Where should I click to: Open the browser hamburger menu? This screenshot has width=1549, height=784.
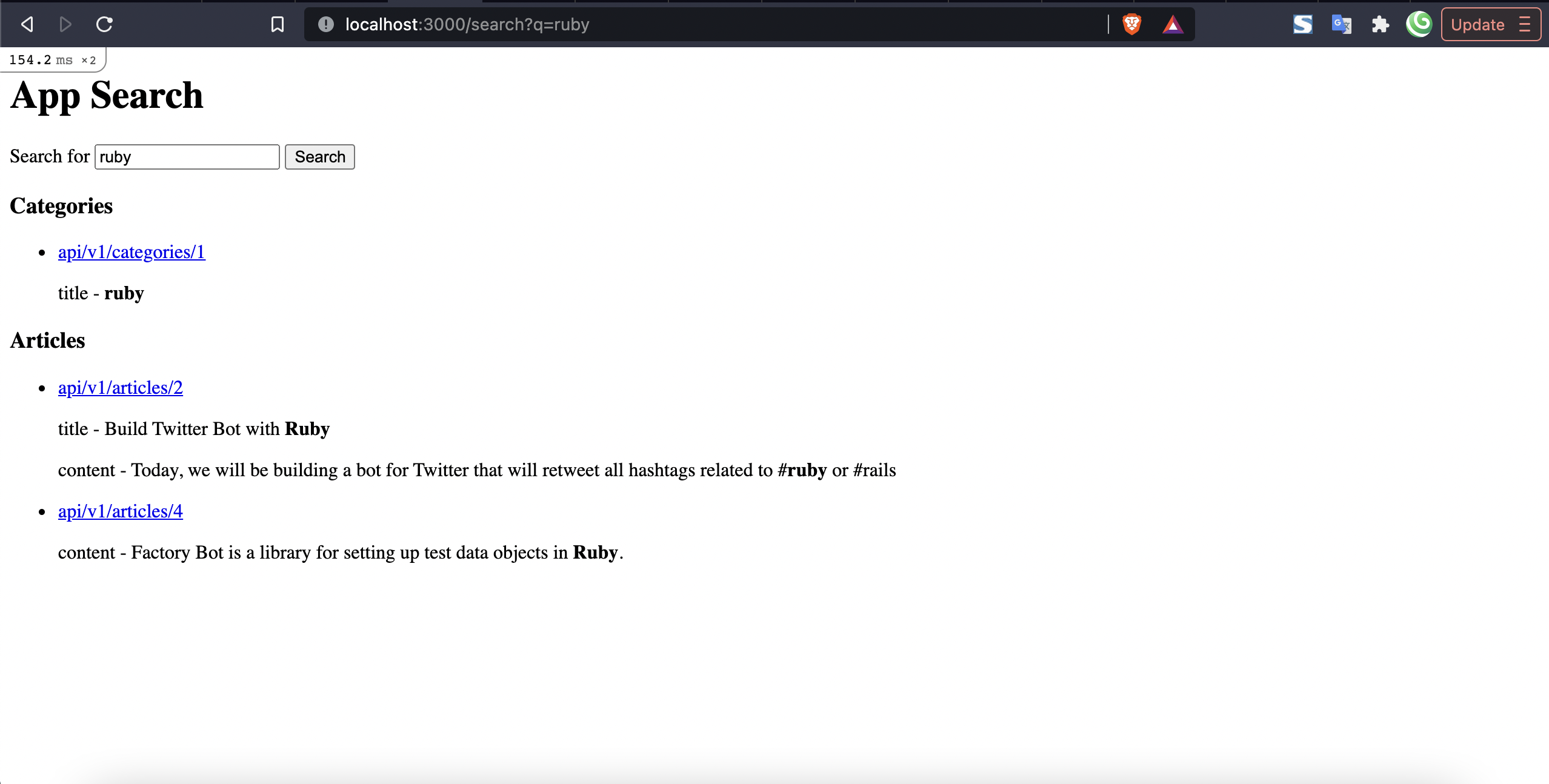(1527, 24)
